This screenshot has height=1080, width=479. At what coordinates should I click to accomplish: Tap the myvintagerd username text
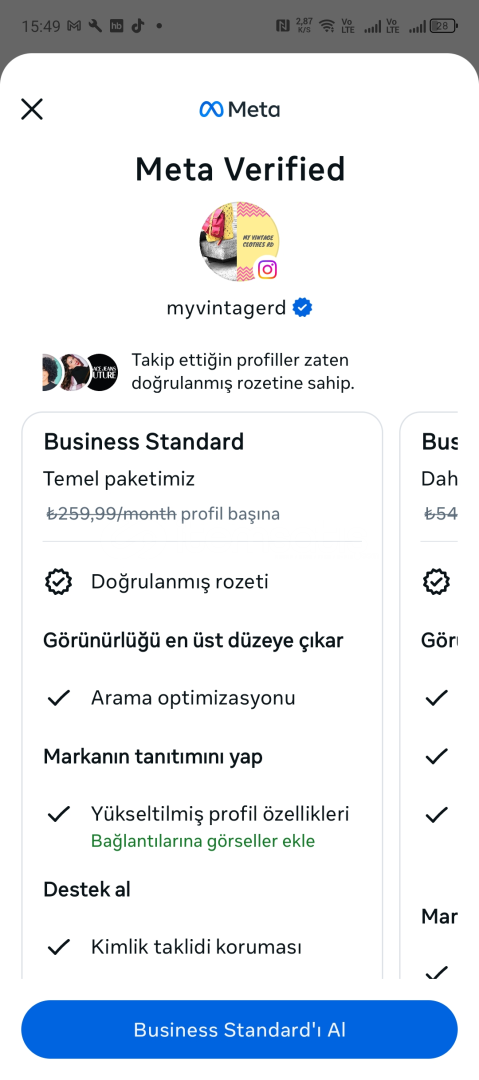[x=226, y=307]
